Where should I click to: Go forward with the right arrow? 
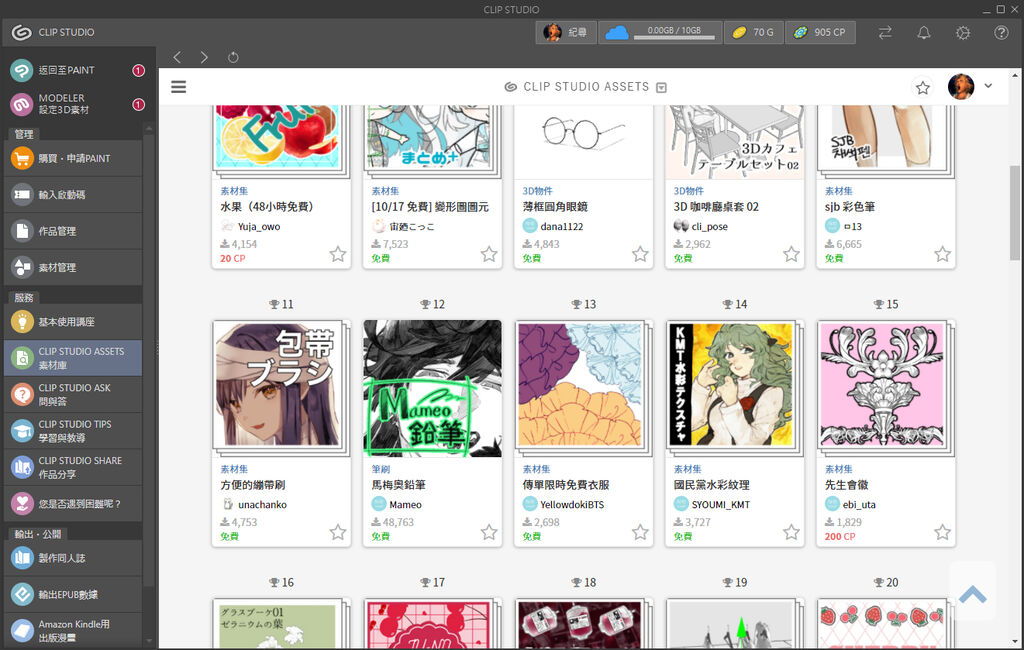pyautogui.click(x=204, y=57)
